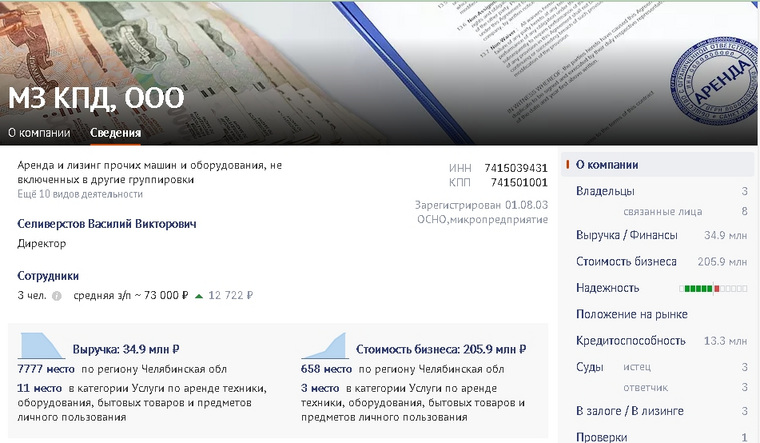Click the '205.9 млн' sidebar business value
The height and width of the screenshot is (443, 760).
tap(722, 262)
